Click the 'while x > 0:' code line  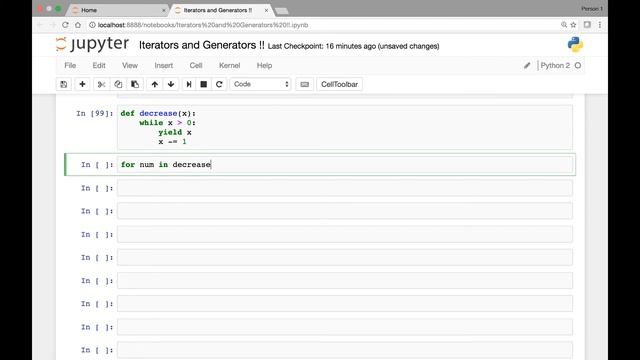(167, 123)
